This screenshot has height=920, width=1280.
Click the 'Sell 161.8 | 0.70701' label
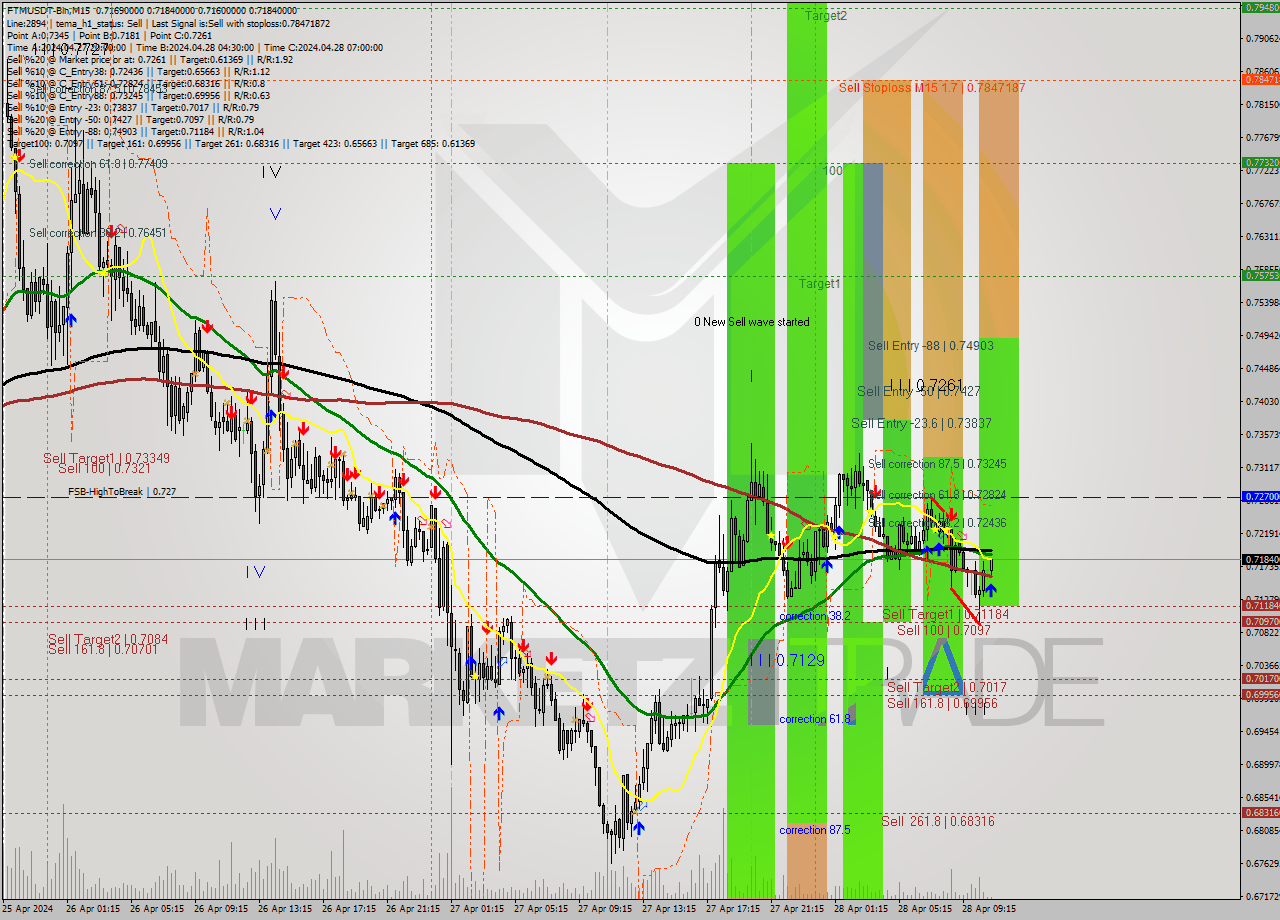103,649
